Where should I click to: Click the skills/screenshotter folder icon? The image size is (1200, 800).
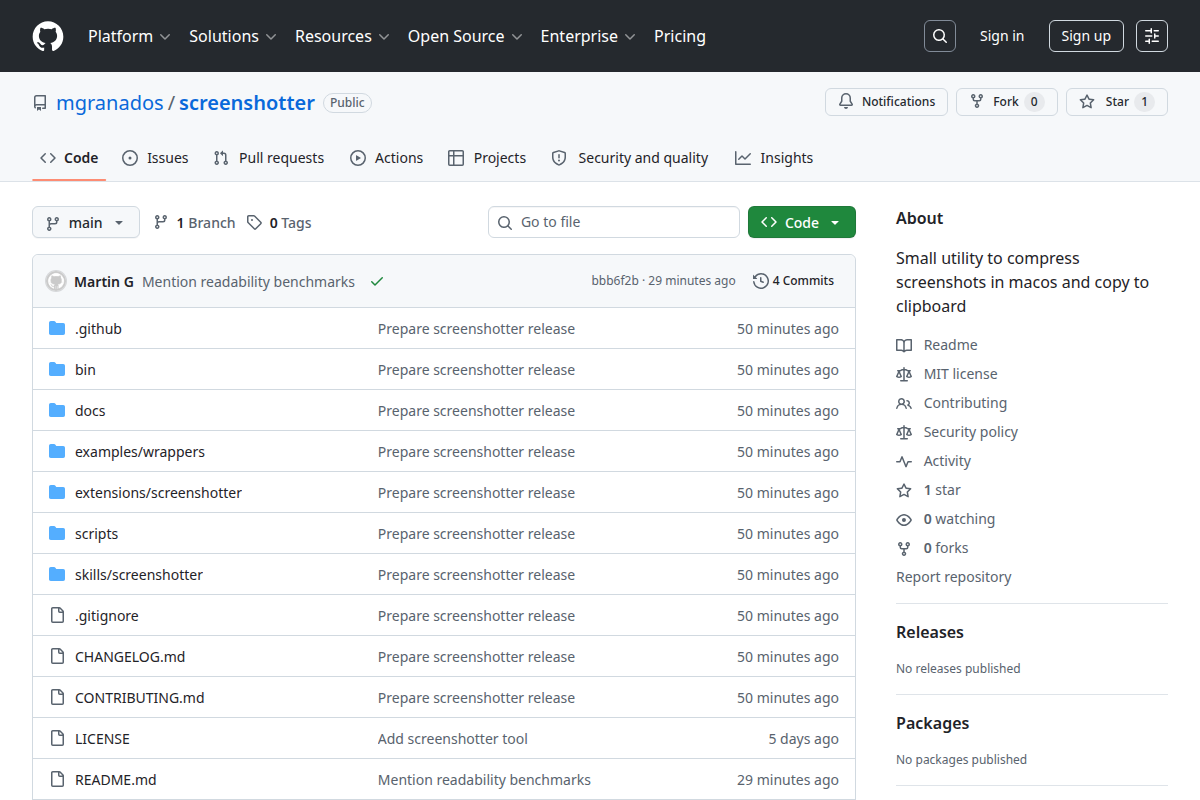coord(57,575)
